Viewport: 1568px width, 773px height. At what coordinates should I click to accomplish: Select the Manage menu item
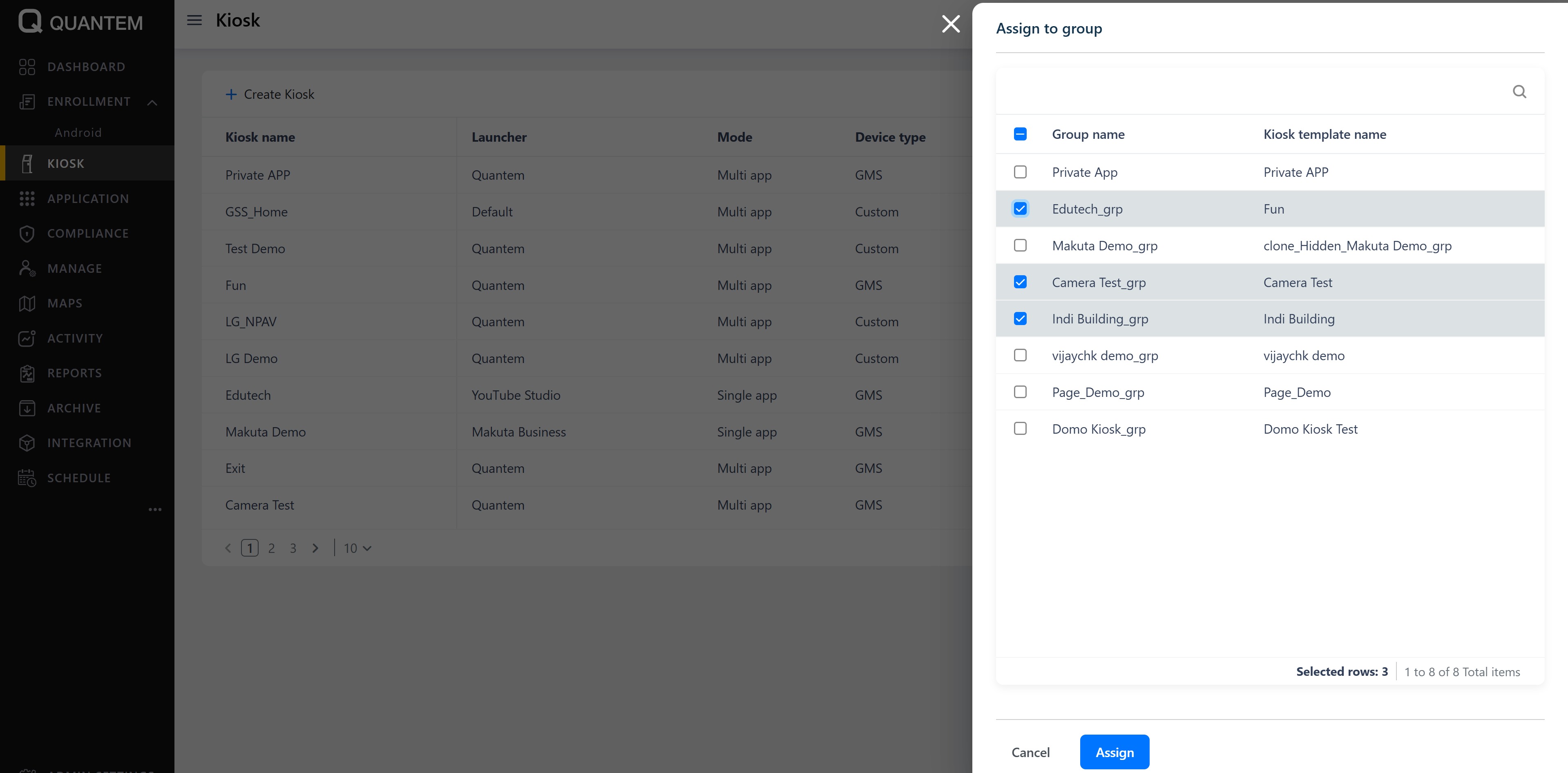(x=74, y=268)
